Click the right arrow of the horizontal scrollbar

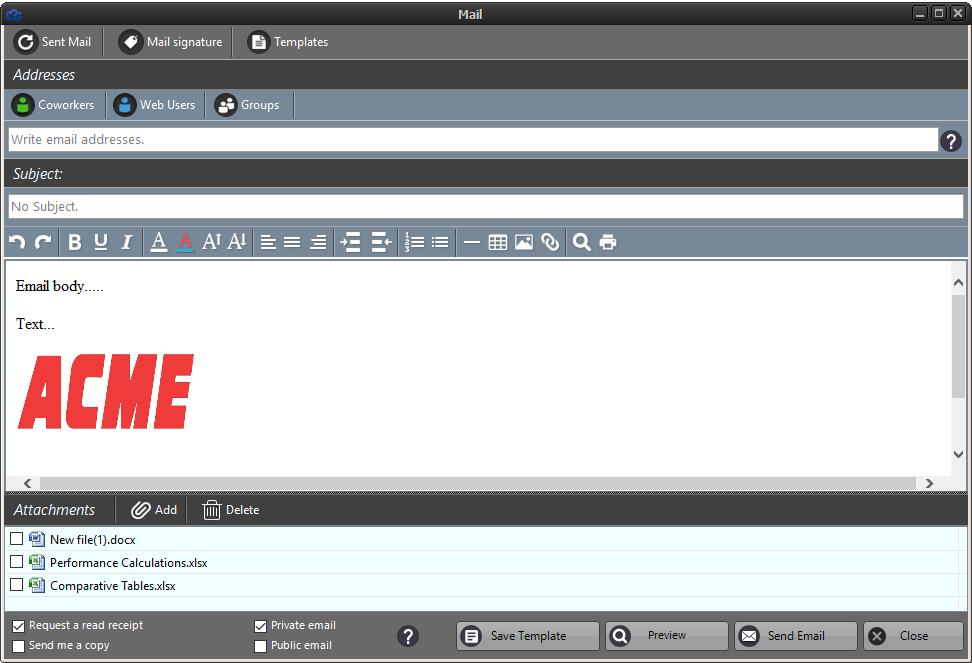click(929, 483)
